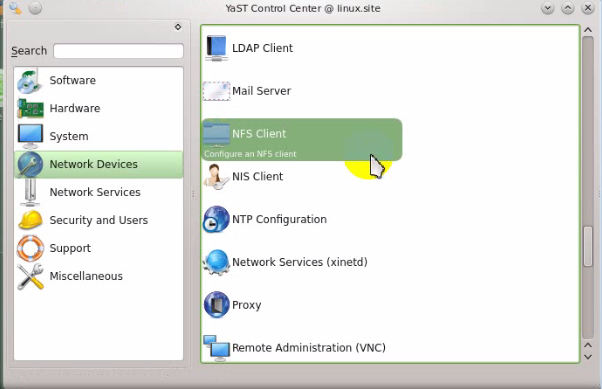
Task: Select the Hardware category card icon
Action: coord(30,109)
